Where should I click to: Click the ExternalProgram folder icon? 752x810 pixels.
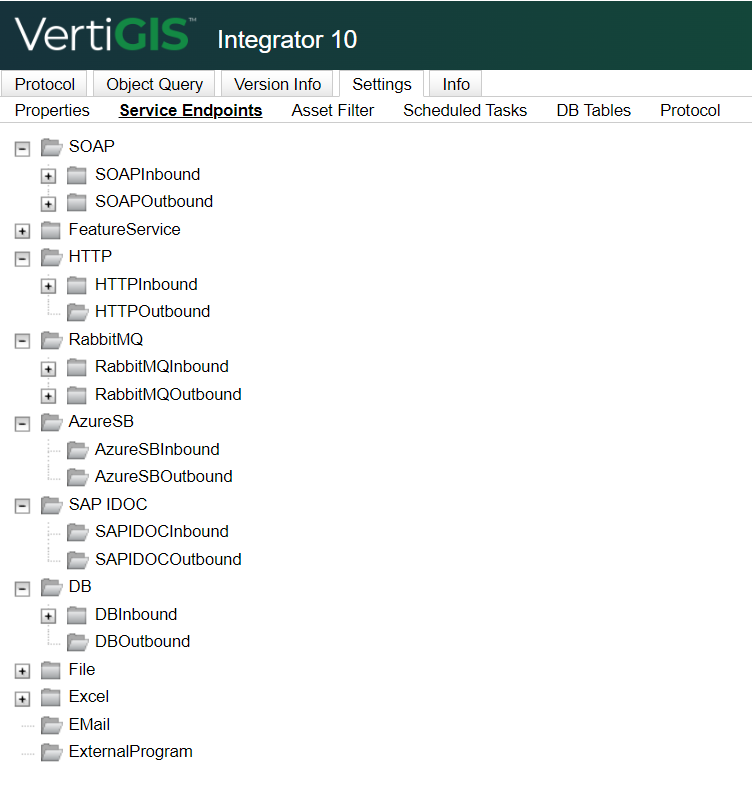point(52,752)
